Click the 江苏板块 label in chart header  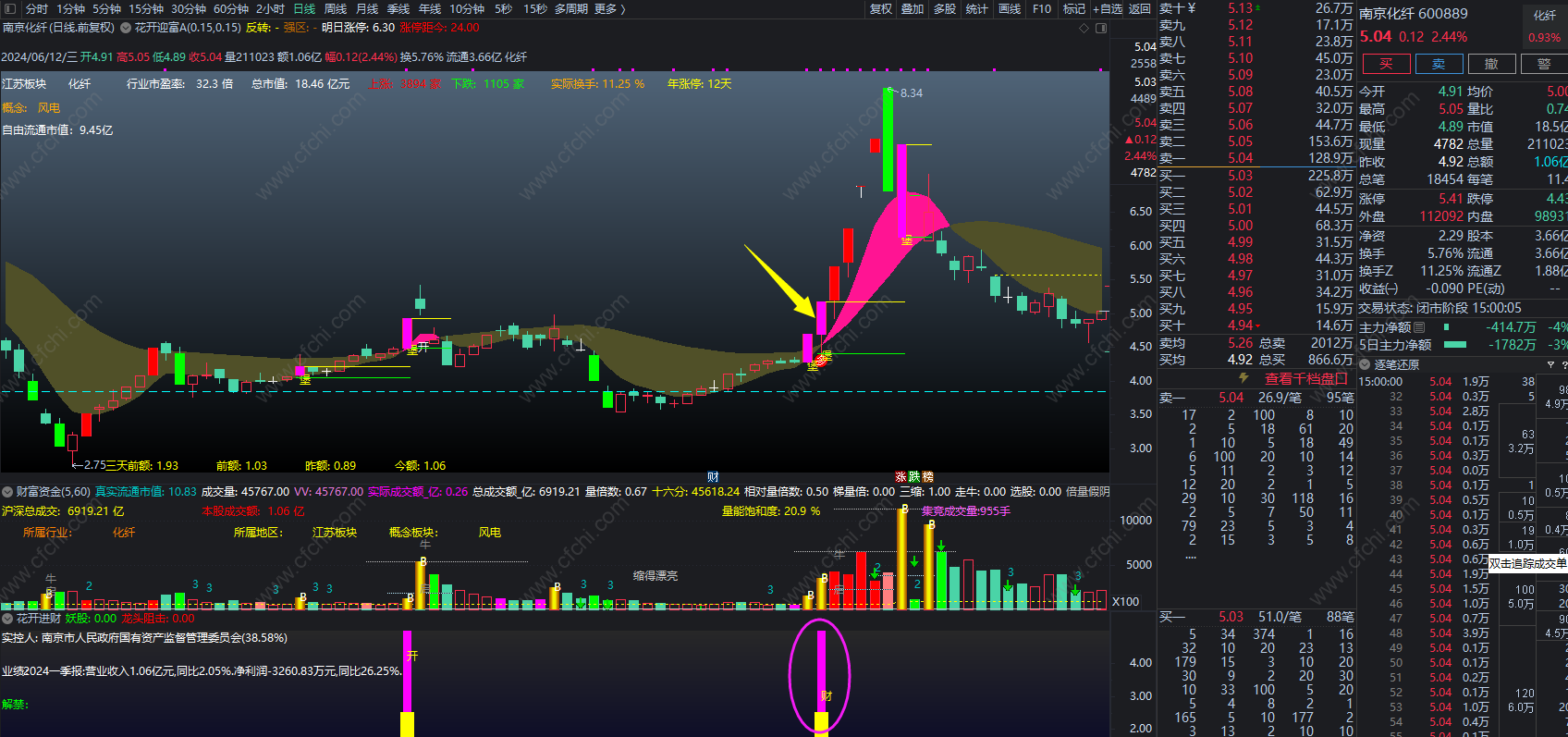(x=24, y=83)
